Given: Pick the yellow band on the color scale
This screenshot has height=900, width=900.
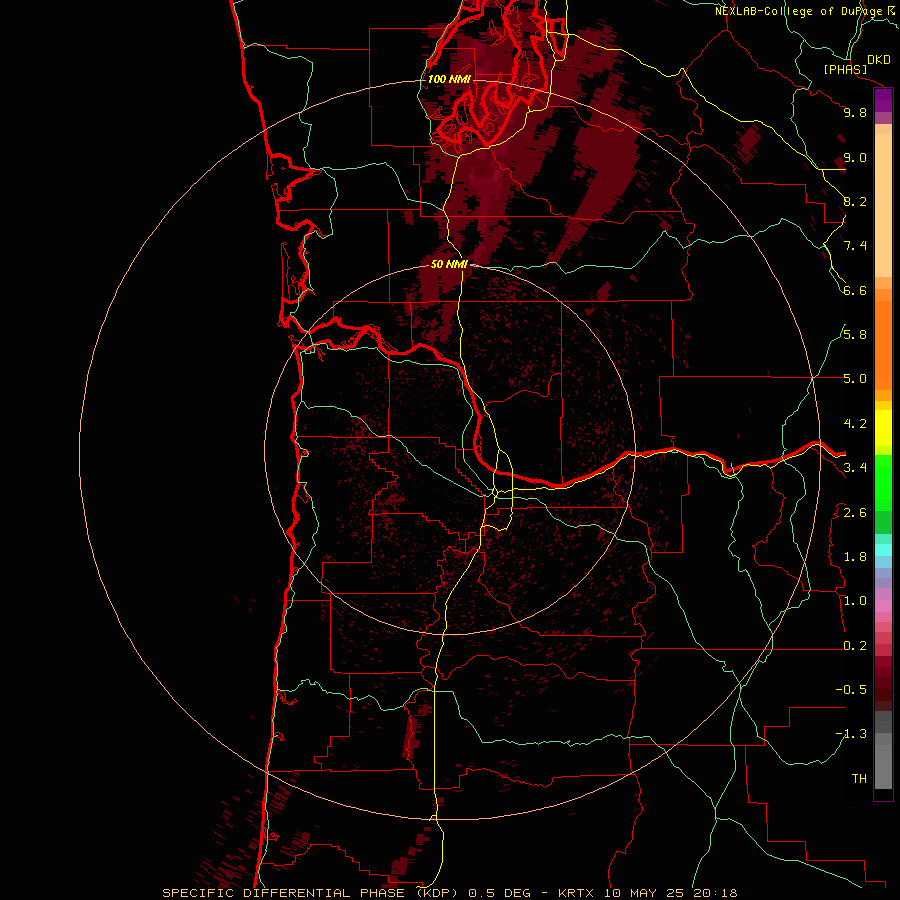Looking at the screenshot, I should point(883,428).
